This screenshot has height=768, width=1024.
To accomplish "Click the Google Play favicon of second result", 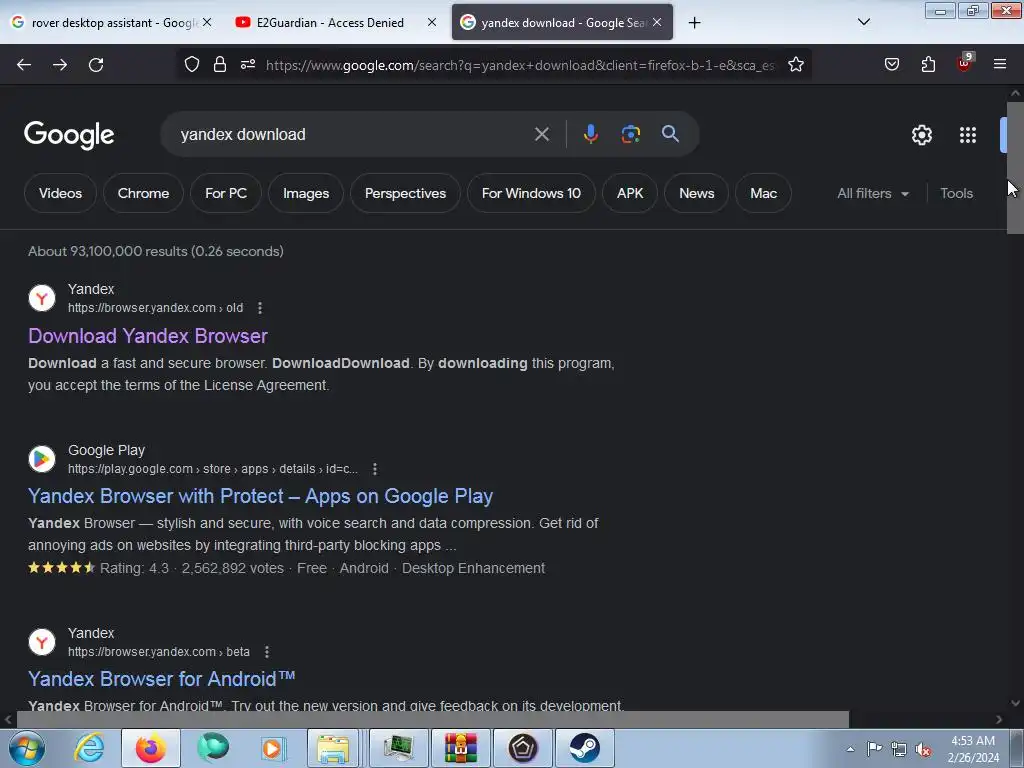I will pos(42,459).
